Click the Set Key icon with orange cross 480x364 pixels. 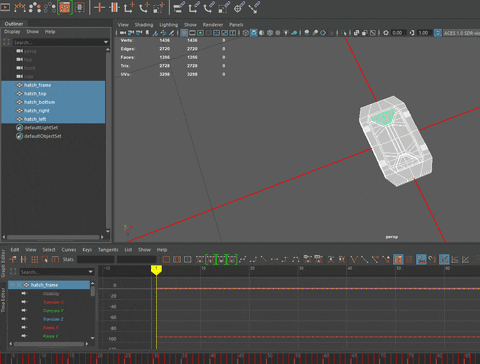click(x=99, y=7)
